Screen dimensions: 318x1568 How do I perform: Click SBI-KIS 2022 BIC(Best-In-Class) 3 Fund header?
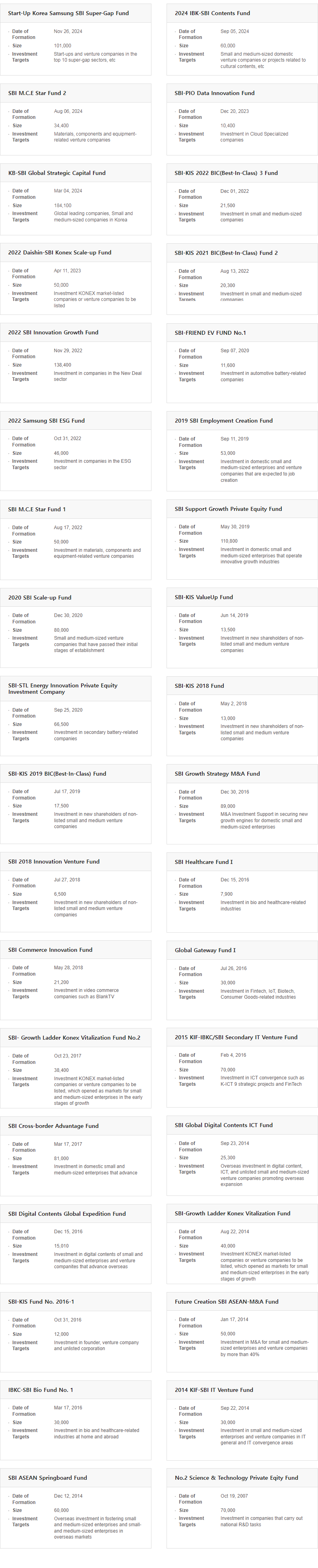(x=226, y=173)
